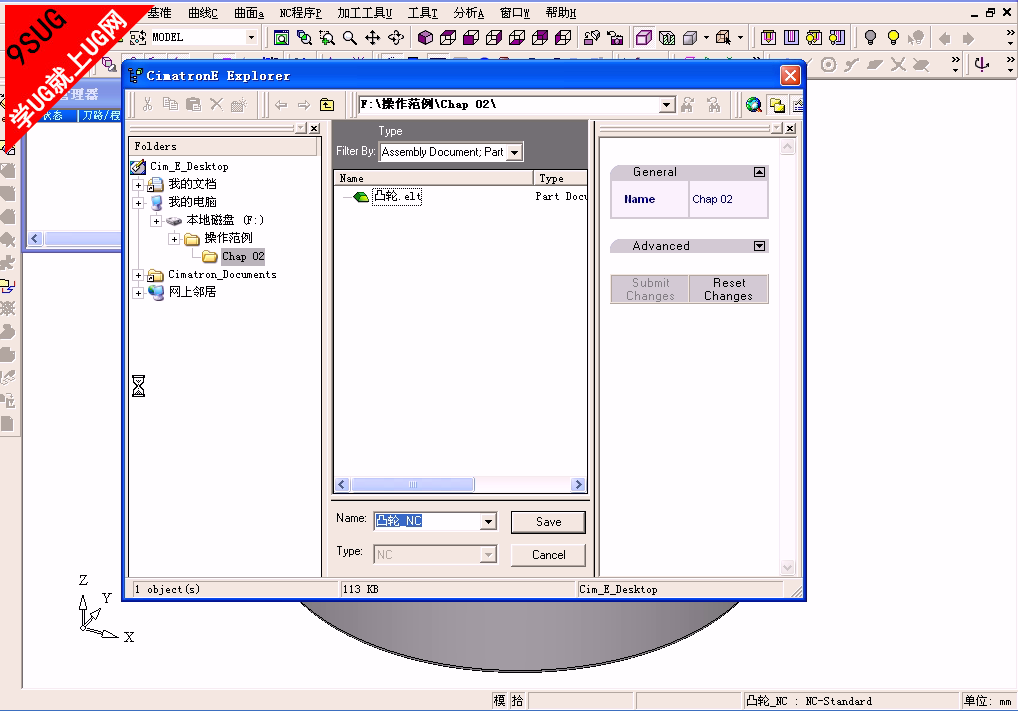Click Reset Changes button
This screenshot has width=1018, height=711.
point(728,290)
